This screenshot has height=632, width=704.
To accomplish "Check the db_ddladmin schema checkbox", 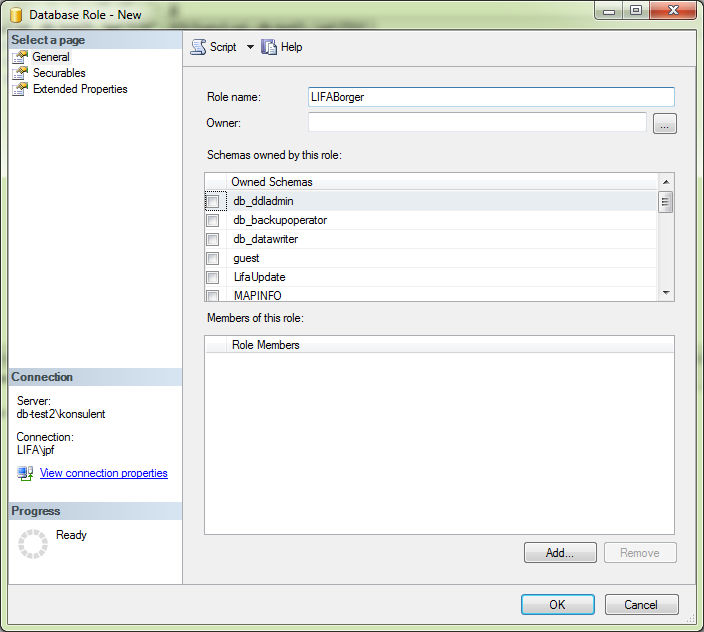I will tap(212, 201).
